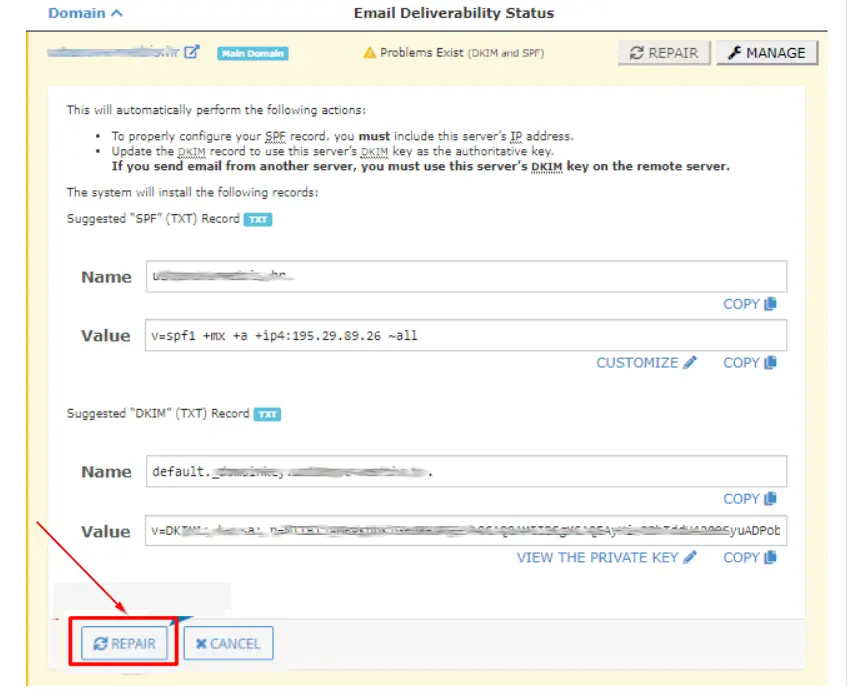
Task: Click the DKIM value field
Action: pos(466,531)
